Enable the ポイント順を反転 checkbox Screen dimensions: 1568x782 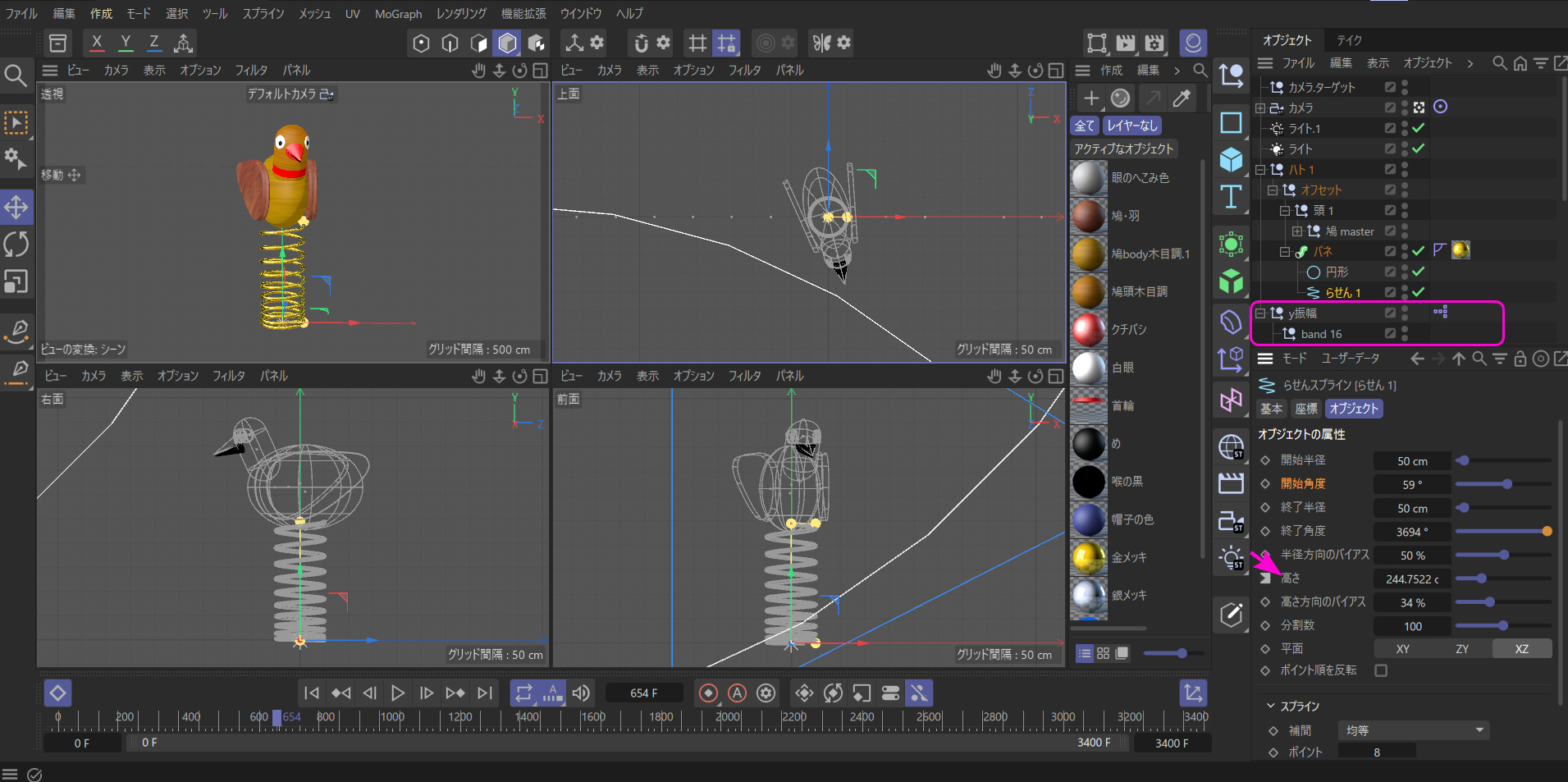click(1381, 670)
